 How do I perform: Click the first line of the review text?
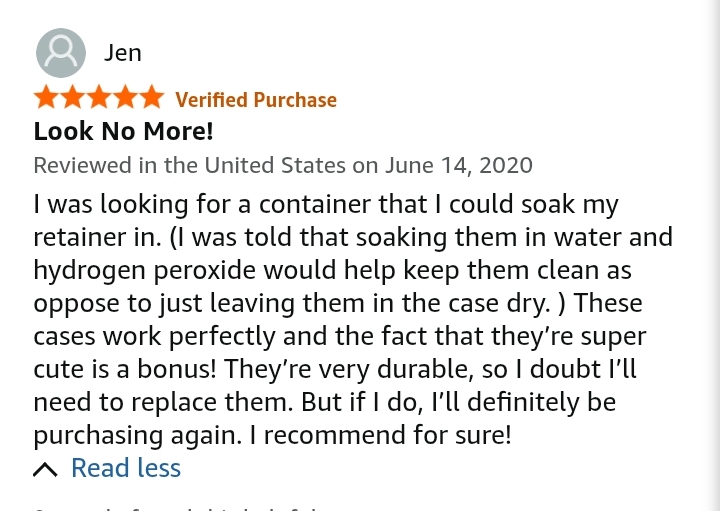(x=326, y=204)
